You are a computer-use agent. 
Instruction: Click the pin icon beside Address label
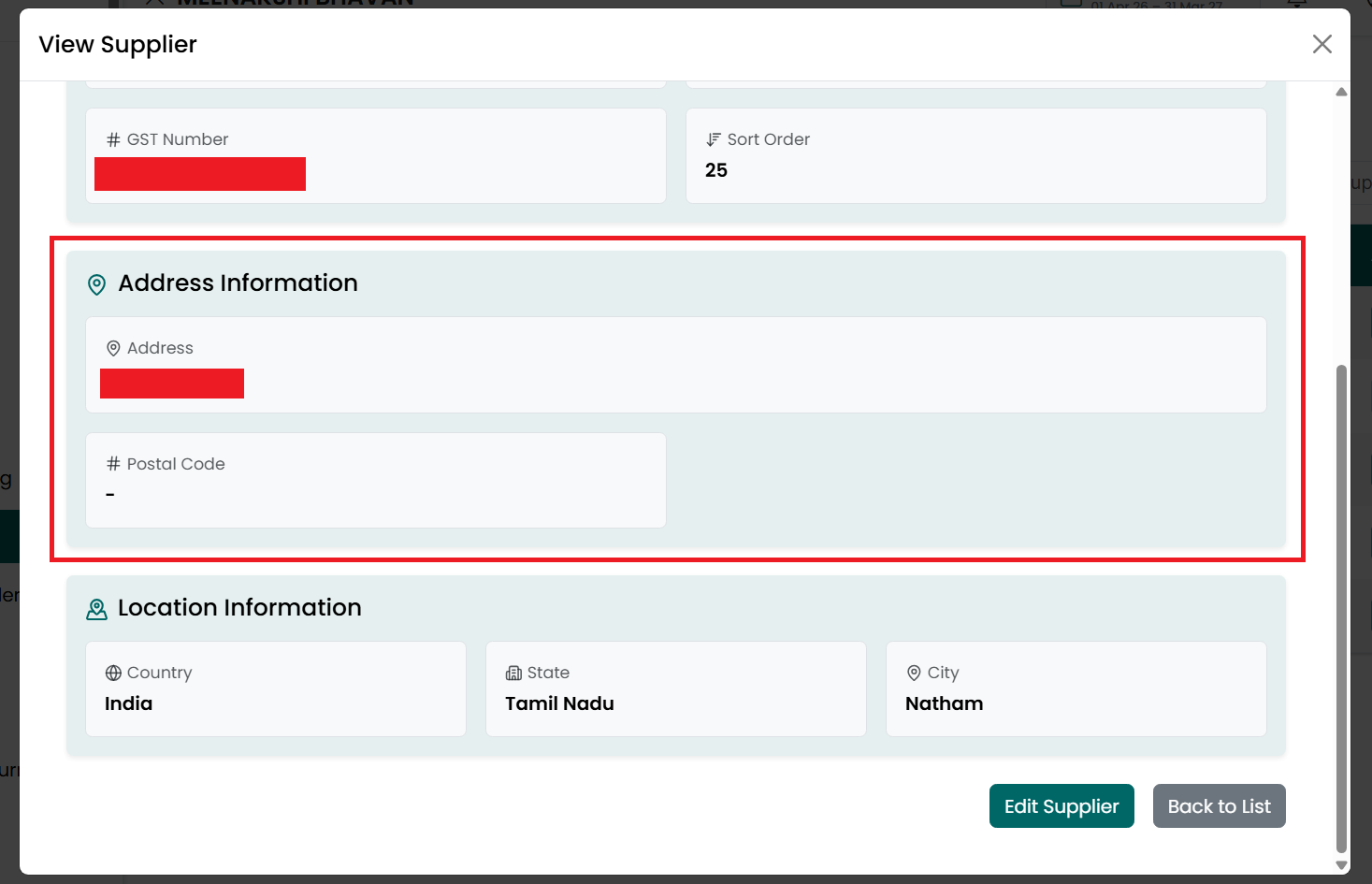pyautogui.click(x=113, y=348)
